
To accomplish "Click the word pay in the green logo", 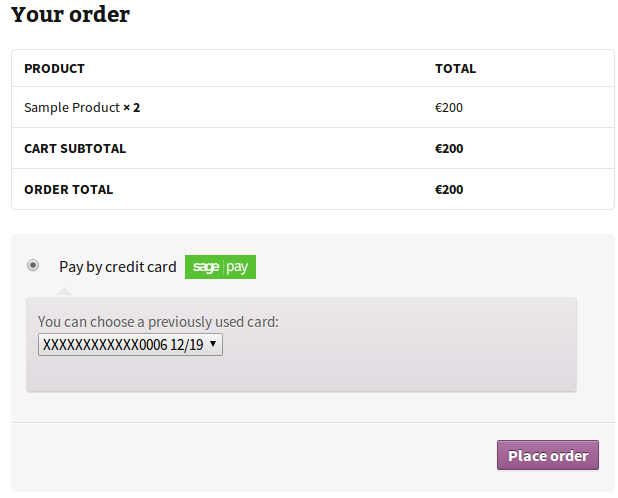I will 238,267.
